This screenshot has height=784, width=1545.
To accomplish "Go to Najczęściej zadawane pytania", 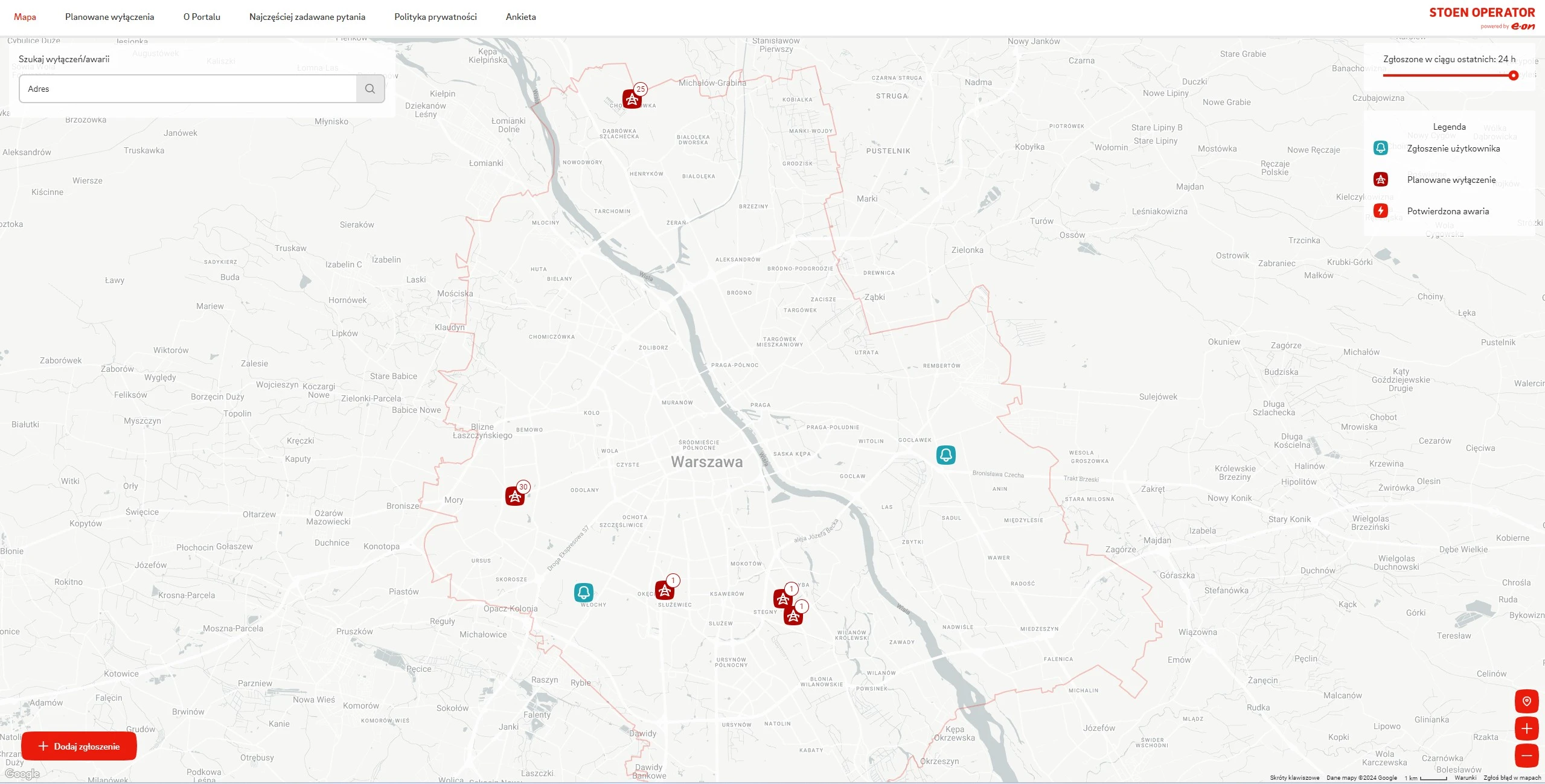I will tap(307, 17).
